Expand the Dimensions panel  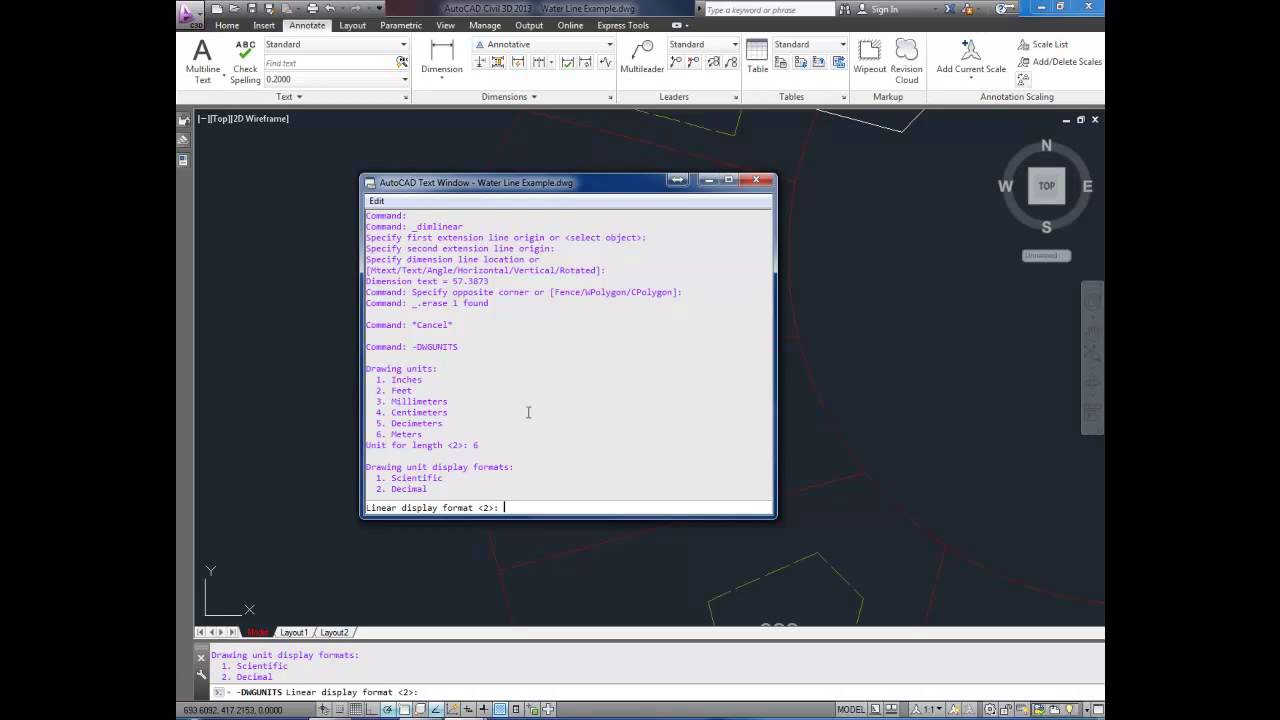[x=509, y=97]
